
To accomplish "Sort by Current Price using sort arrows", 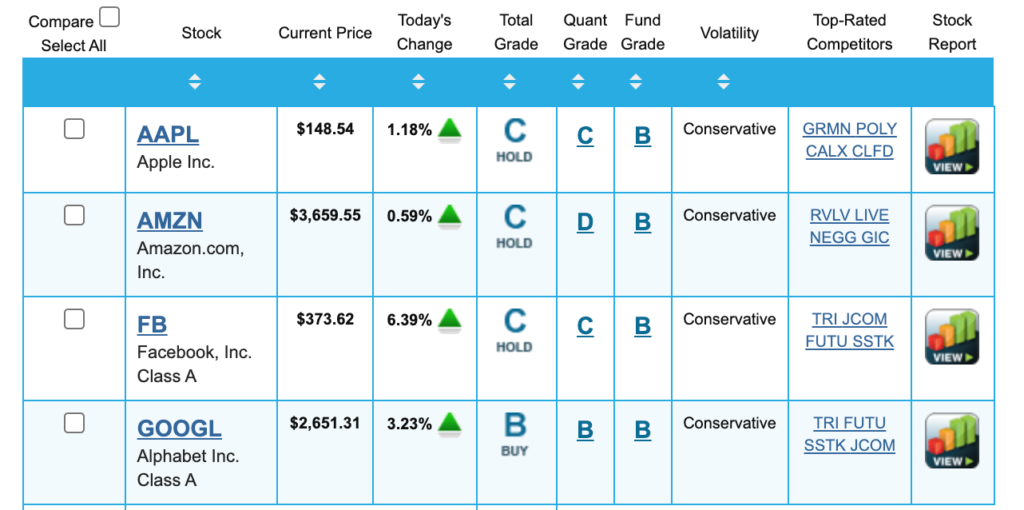I will (x=319, y=82).
